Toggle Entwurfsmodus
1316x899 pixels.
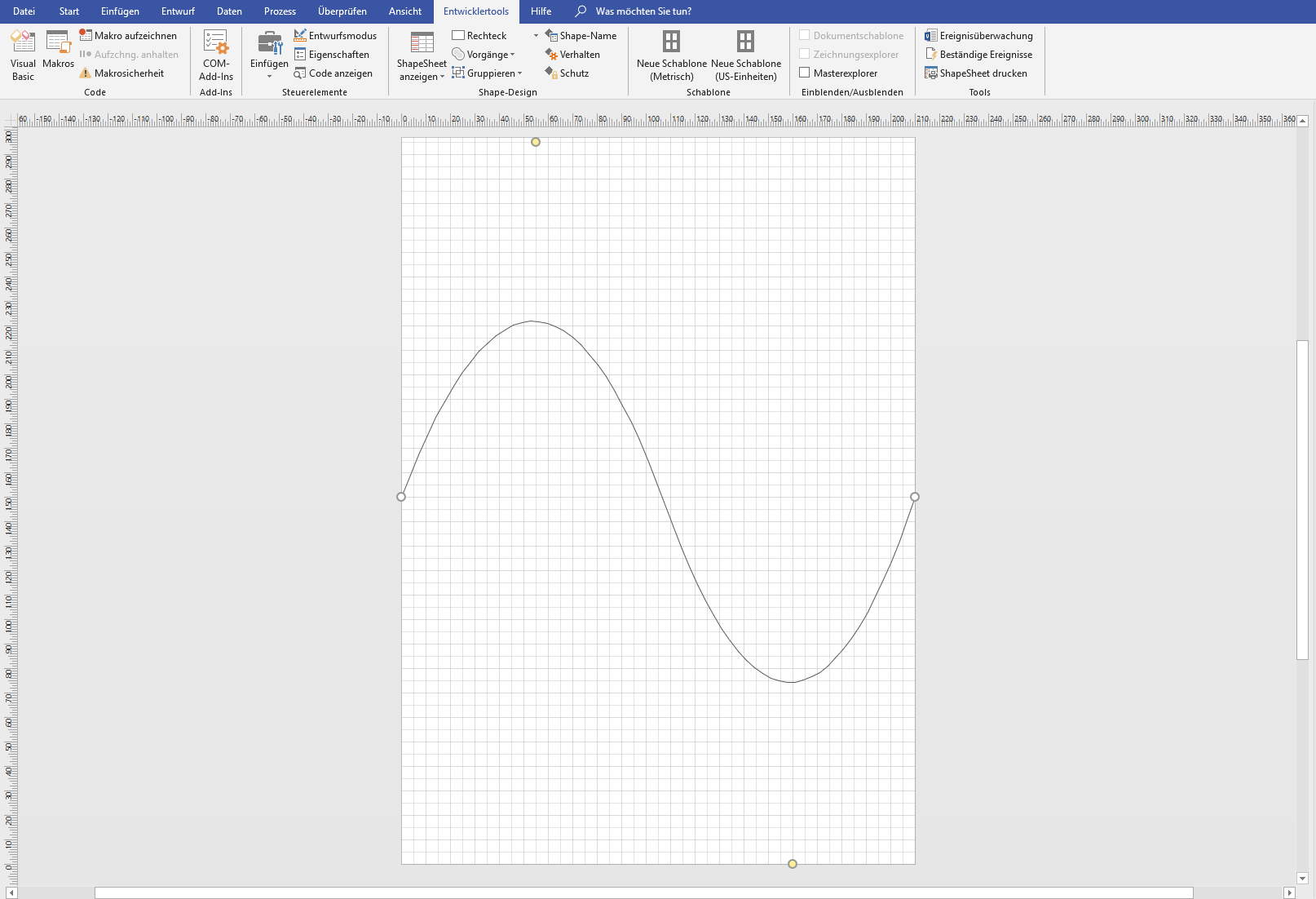335,36
